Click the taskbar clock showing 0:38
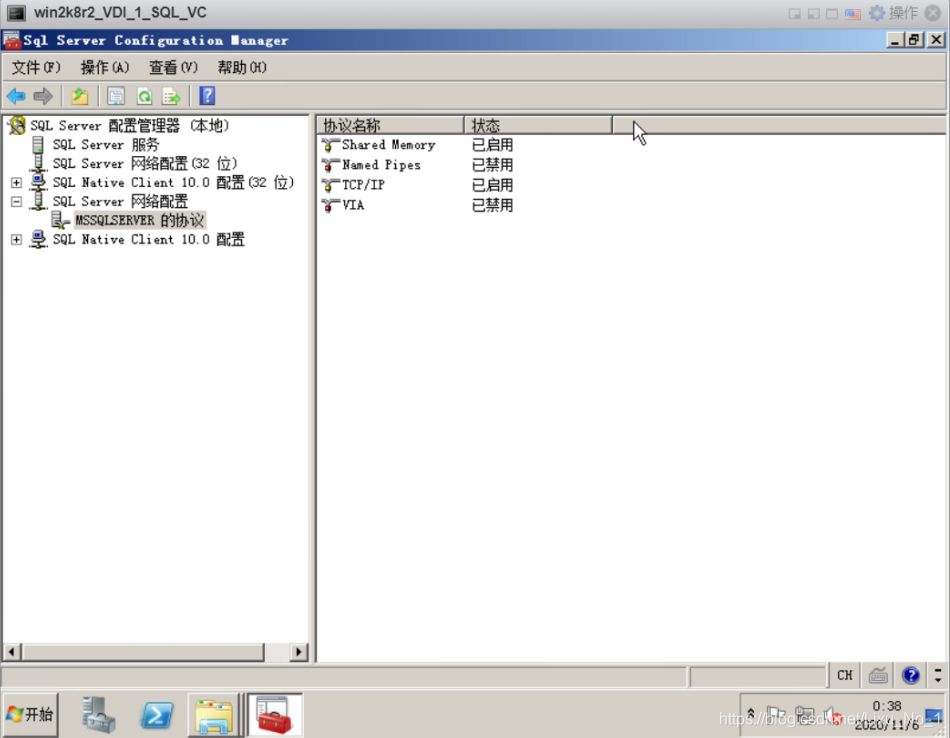 (x=886, y=706)
